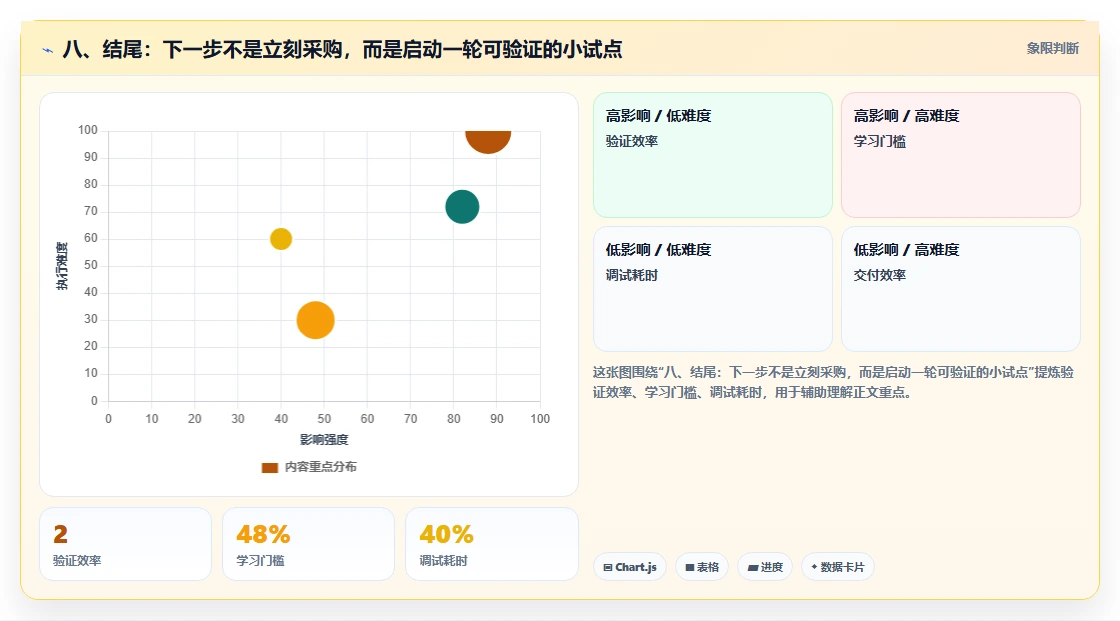
Task: Select the Chart.js tag chip
Action: 630,567
